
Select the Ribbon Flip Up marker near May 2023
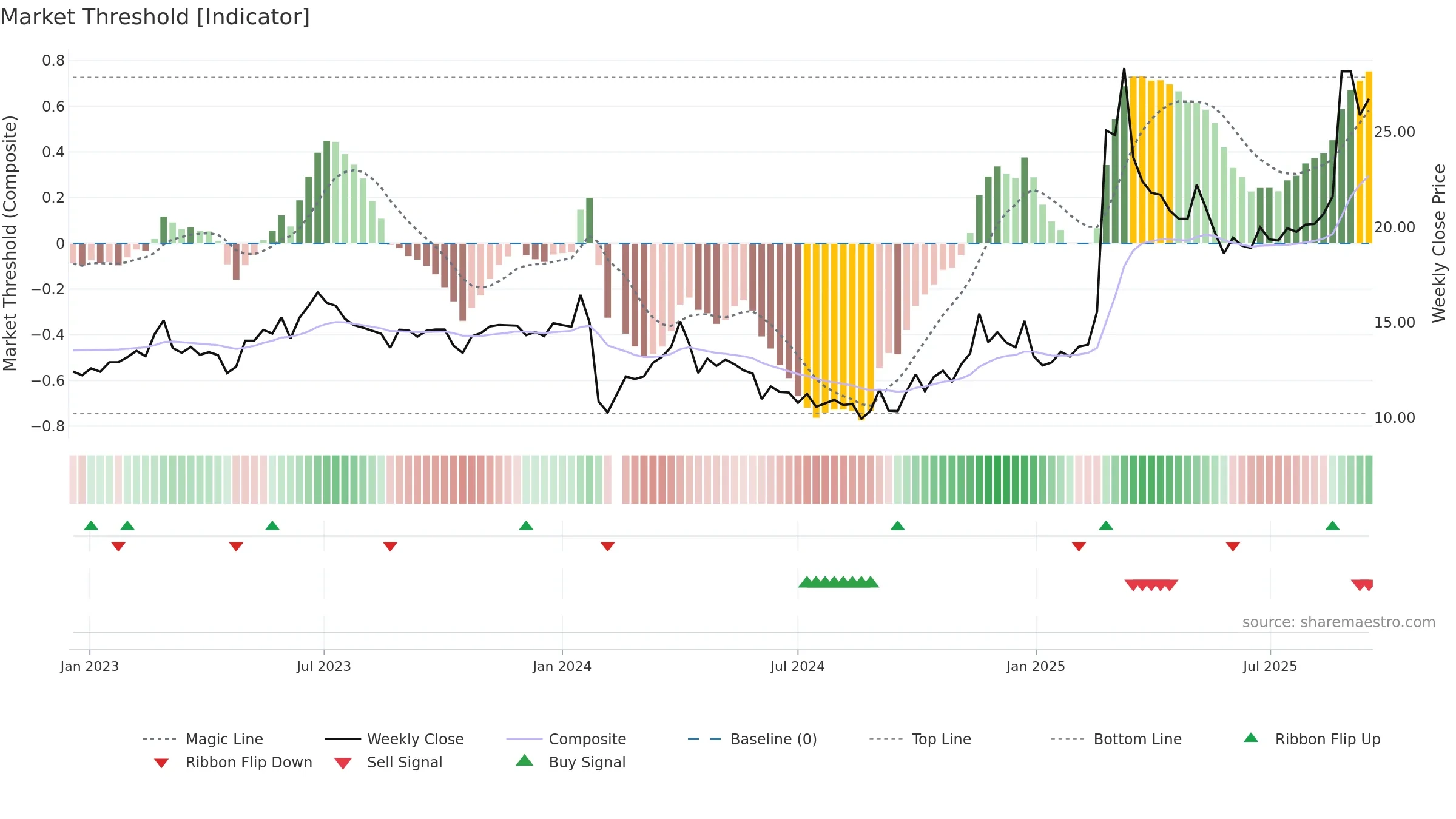[x=272, y=525]
